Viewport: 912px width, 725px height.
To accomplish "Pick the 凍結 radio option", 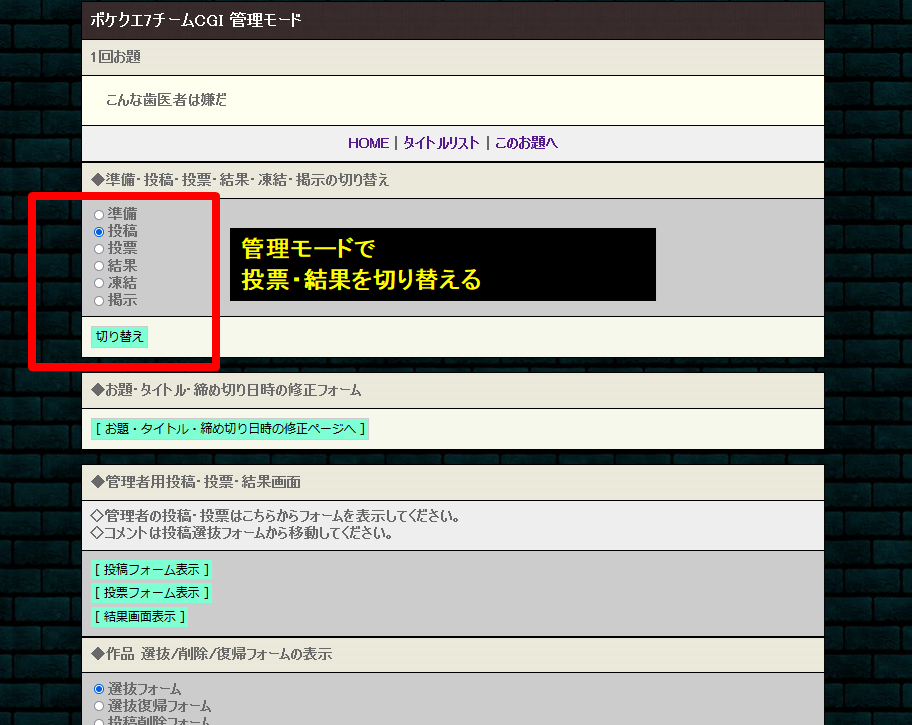I will (x=99, y=283).
